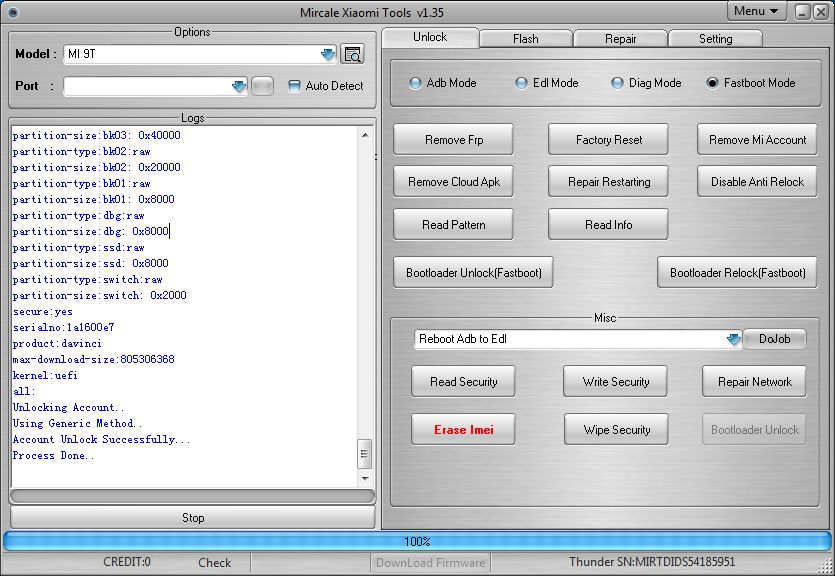Screen dimensions: 835x576
Task: Open the Model dropdown showing MI 9T
Action: (x=328, y=54)
